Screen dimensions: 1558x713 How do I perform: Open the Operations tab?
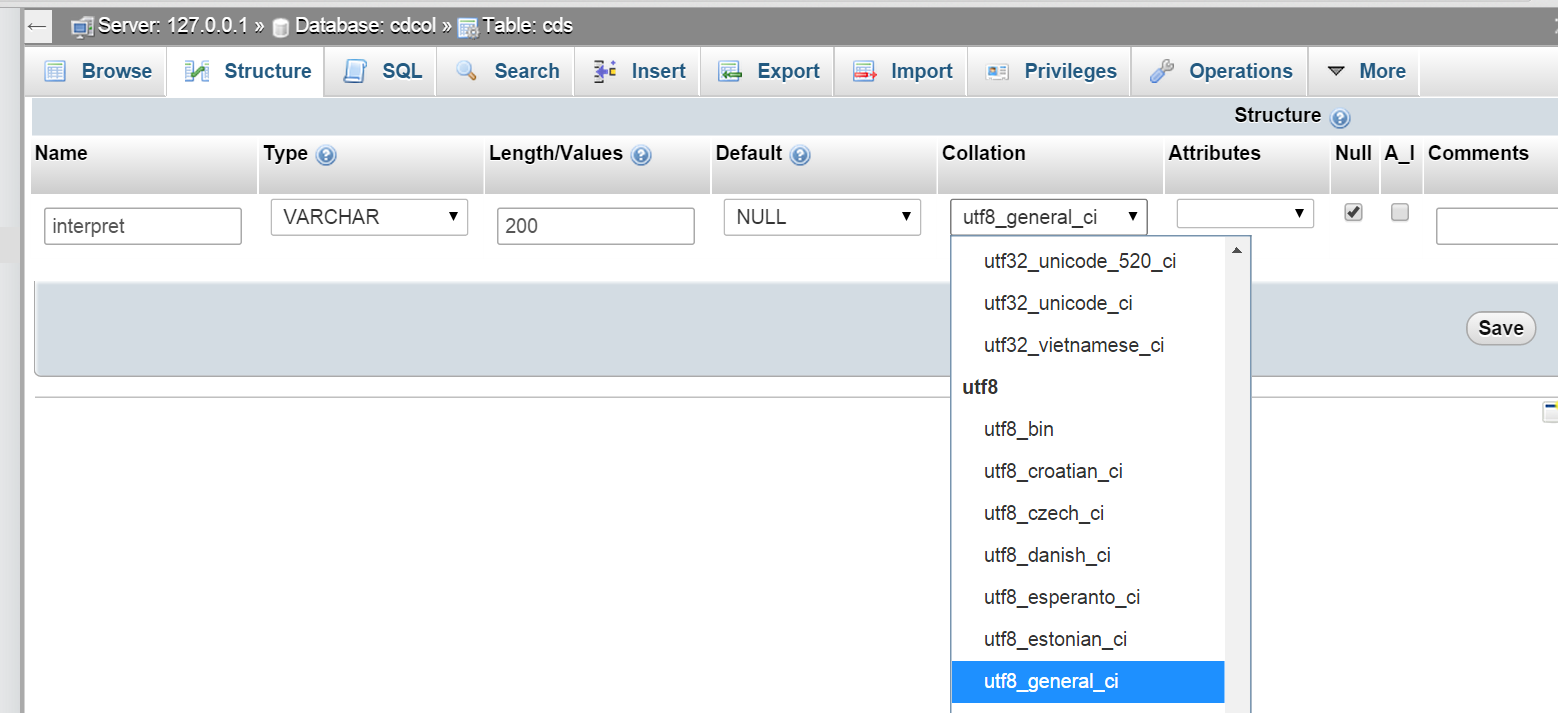[1220, 71]
